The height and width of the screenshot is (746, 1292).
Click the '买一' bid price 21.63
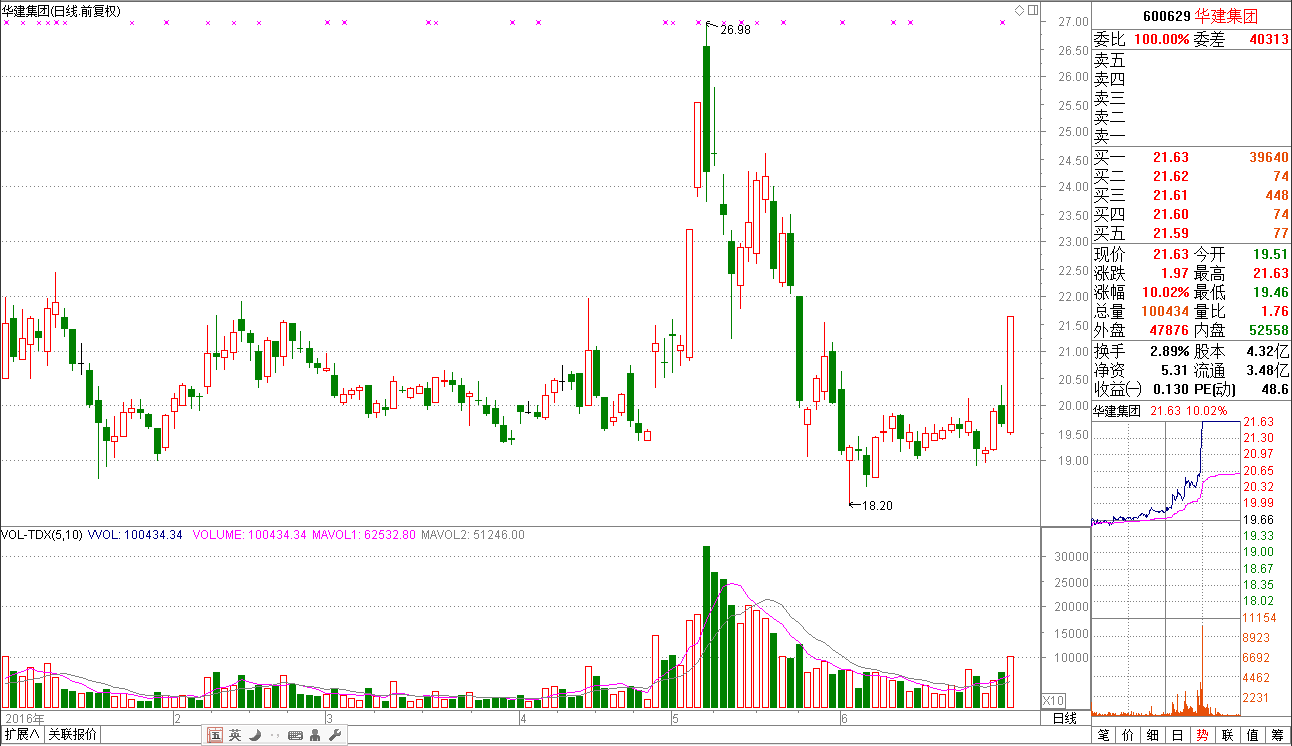click(1170, 157)
